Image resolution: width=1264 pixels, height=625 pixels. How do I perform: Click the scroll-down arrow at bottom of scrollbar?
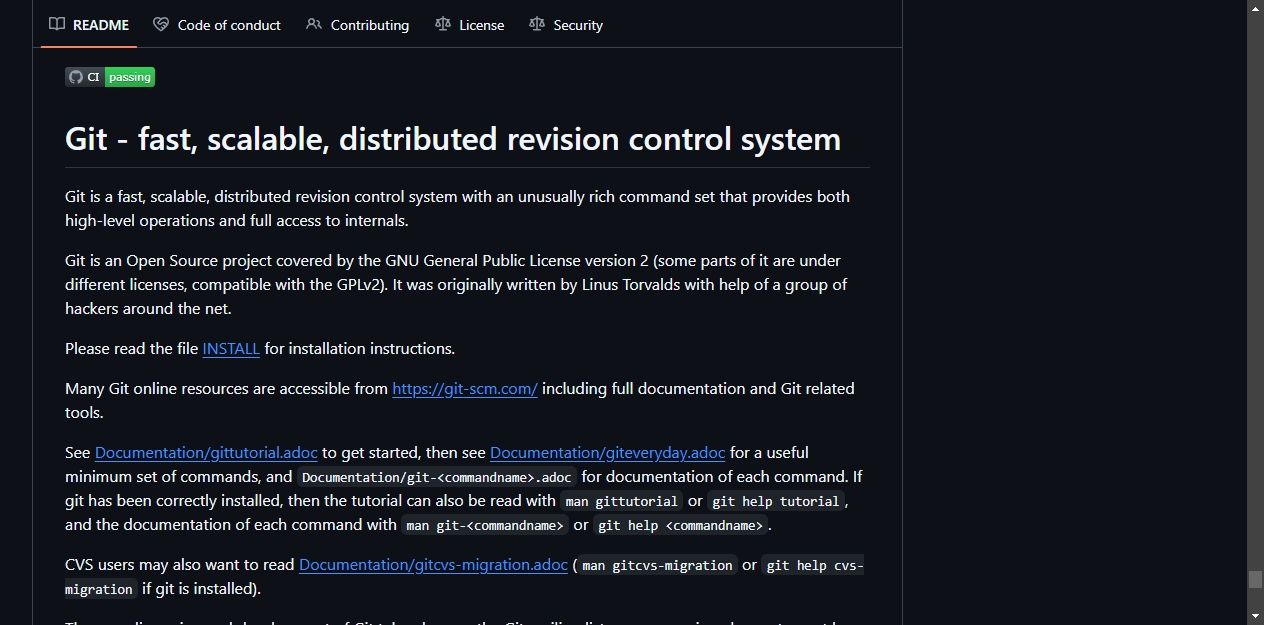tap(1255, 616)
